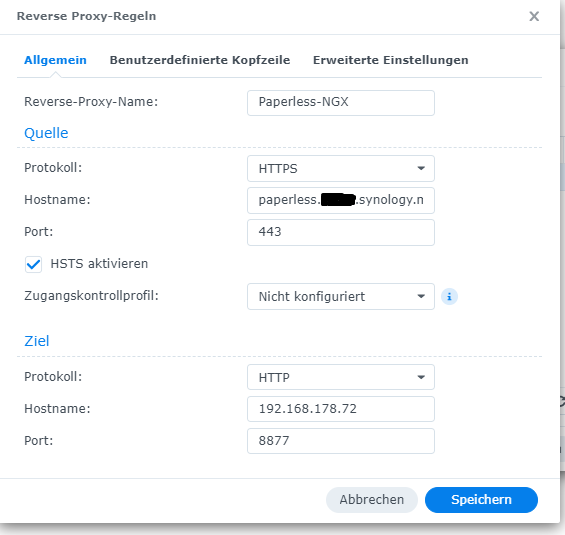Open the Ziel Protokoll HTTP dropdown
The image size is (565, 535).
click(x=341, y=377)
